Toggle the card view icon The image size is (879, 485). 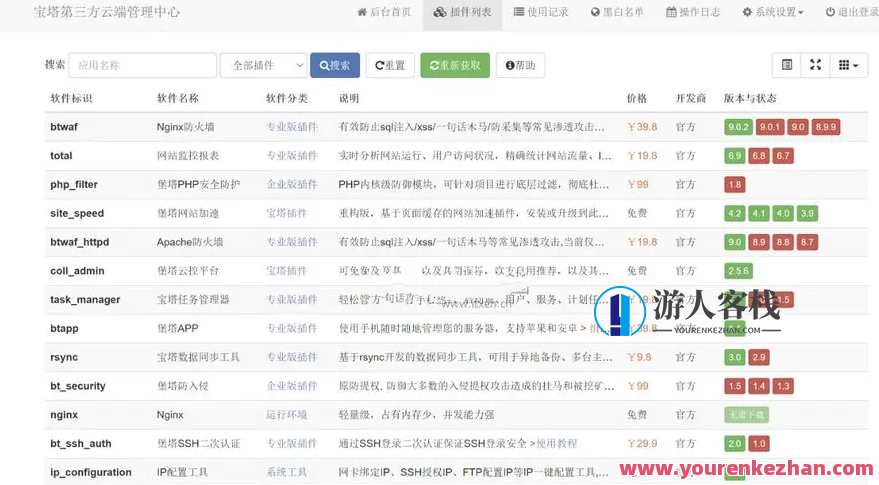click(x=787, y=65)
